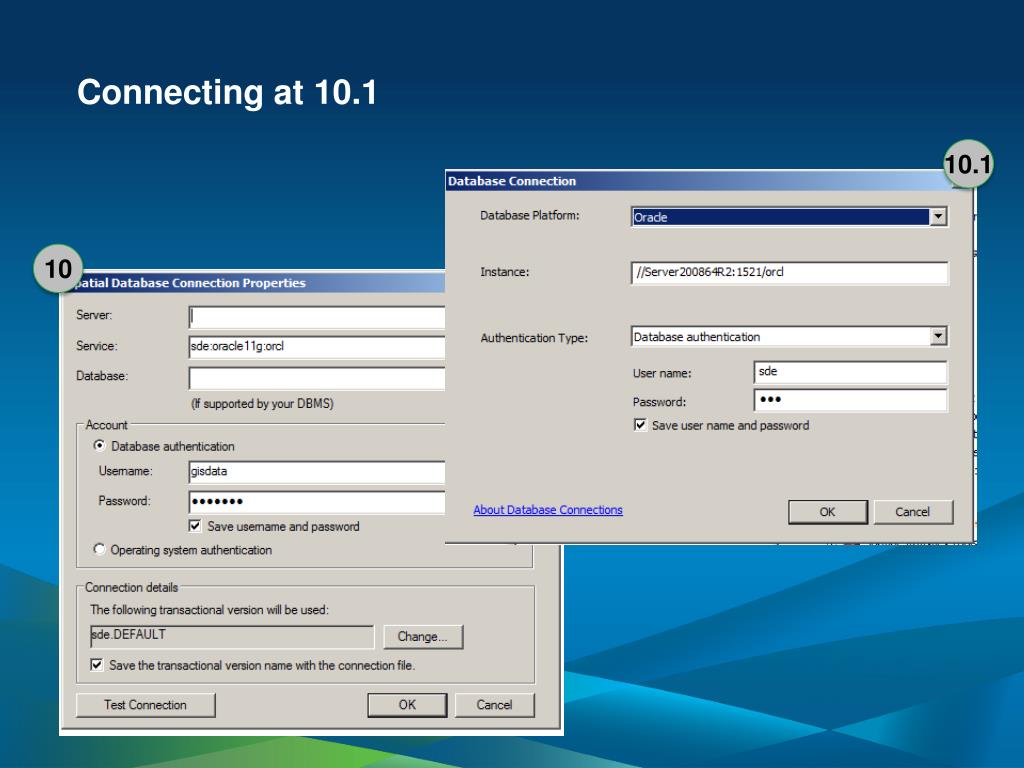Image resolution: width=1024 pixels, height=768 pixels.
Task: Click the Database field in Connection Properties
Action: click(x=317, y=377)
